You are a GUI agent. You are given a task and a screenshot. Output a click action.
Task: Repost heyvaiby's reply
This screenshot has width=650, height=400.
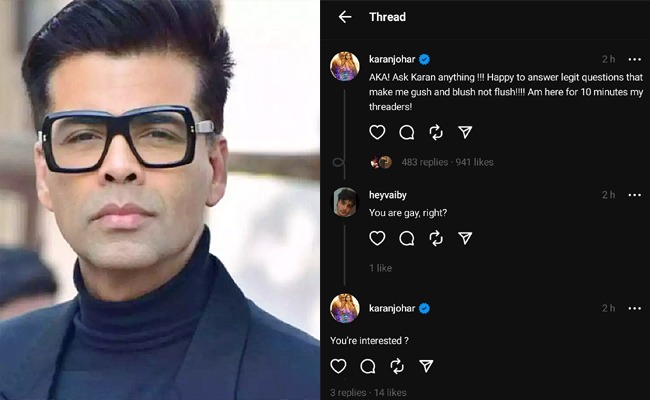click(x=436, y=238)
